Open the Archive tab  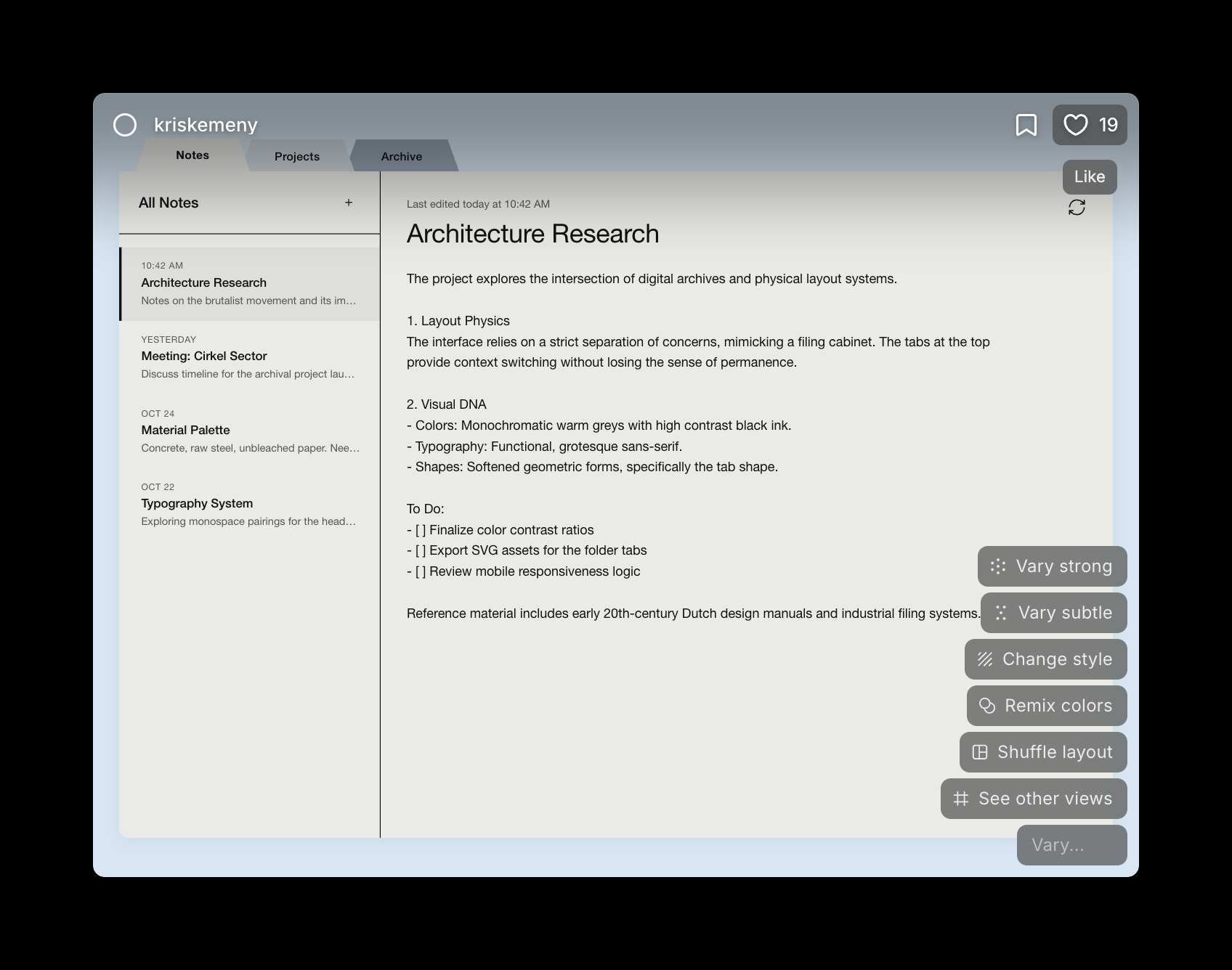click(x=402, y=156)
